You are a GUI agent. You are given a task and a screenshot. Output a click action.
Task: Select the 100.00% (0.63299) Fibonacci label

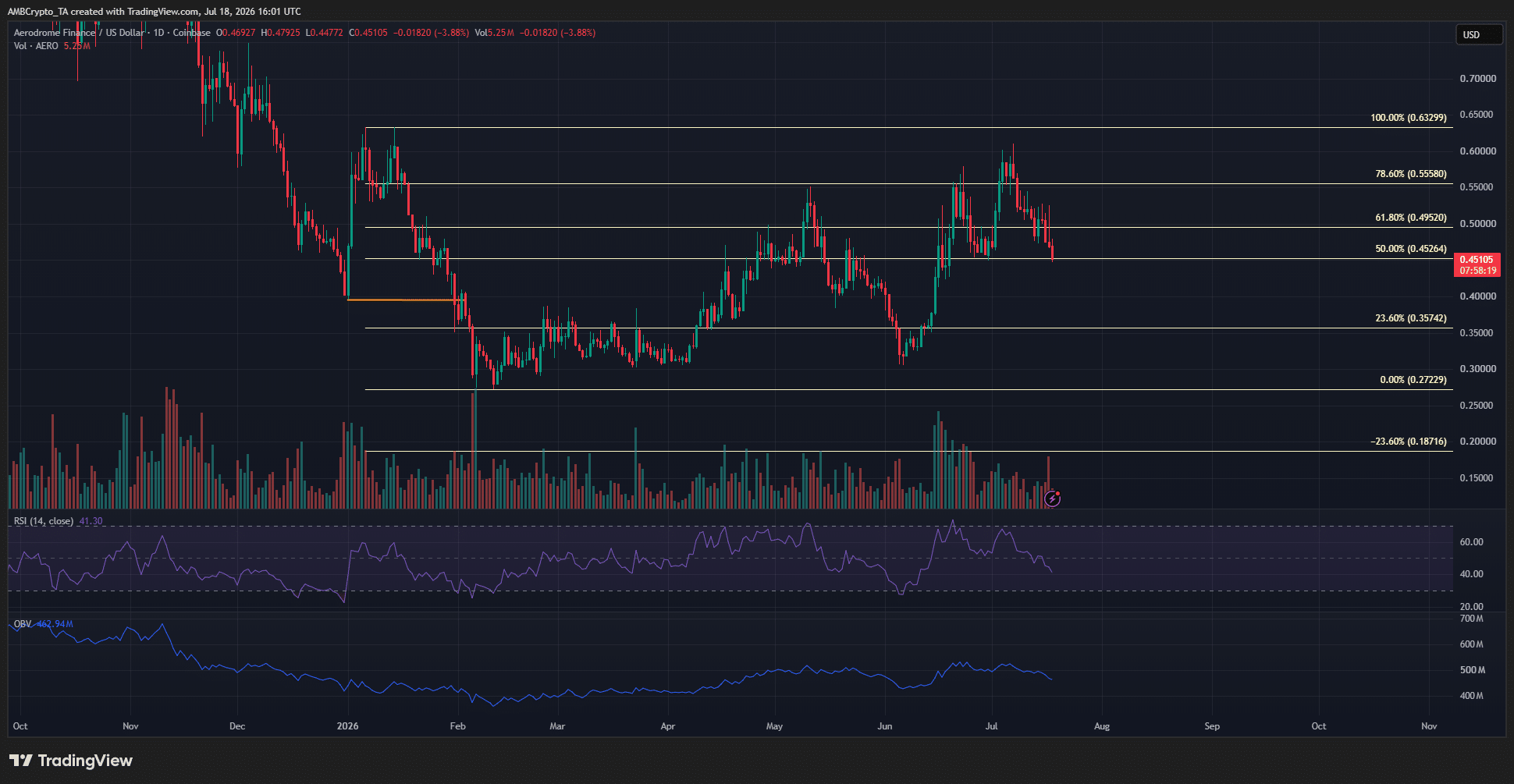1409,118
